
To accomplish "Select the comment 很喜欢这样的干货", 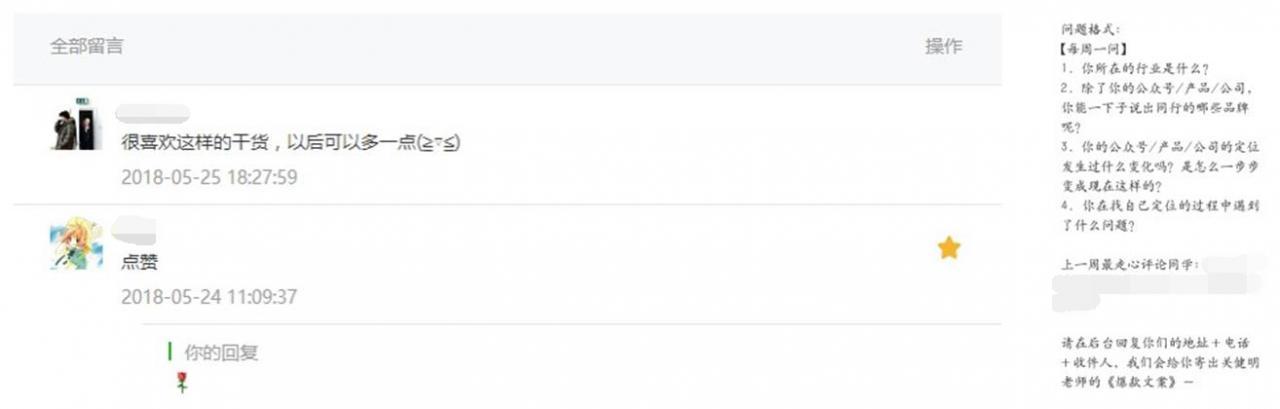I will (290, 142).
